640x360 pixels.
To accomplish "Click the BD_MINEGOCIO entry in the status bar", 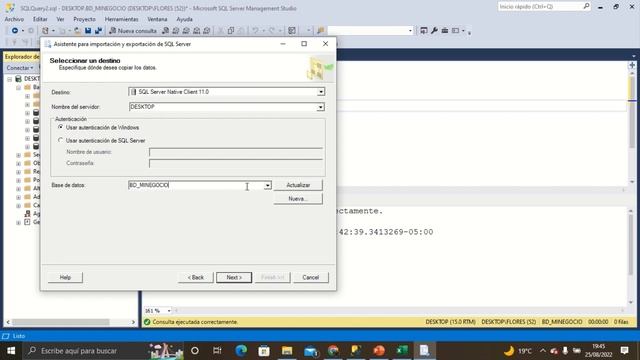I will click(x=562, y=322).
